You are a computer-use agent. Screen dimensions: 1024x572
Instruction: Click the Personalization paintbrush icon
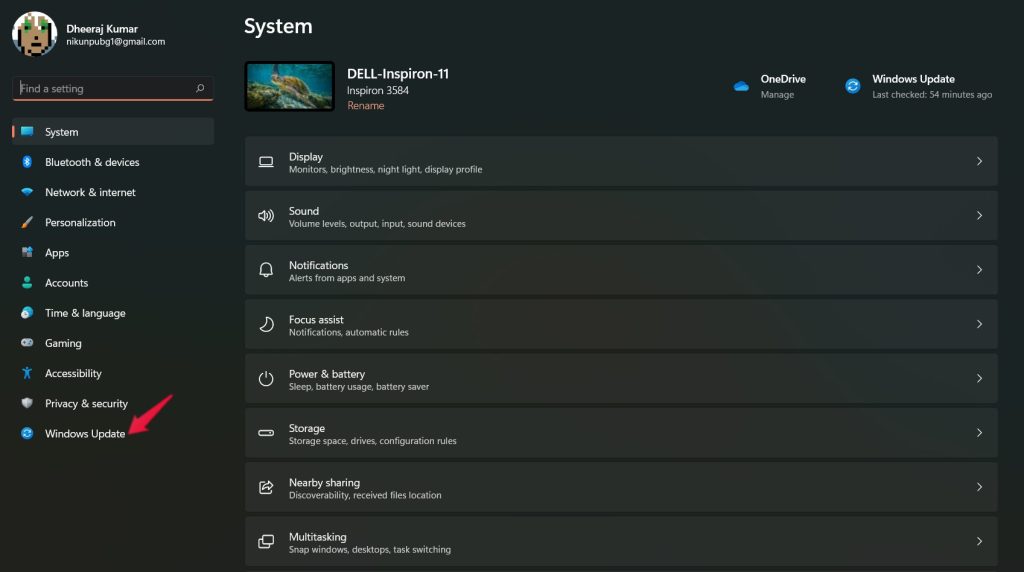[x=27, y=223]
